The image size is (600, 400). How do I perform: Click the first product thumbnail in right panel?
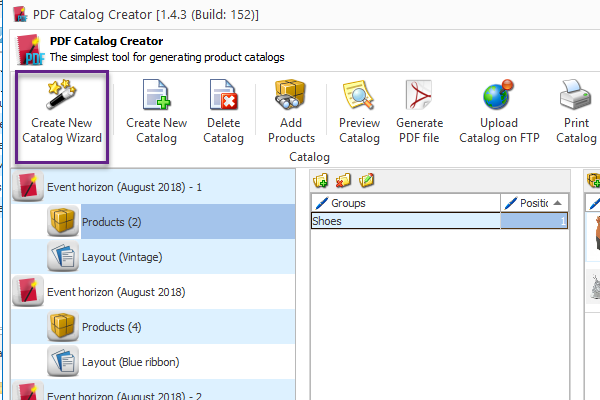coord(594,237)
